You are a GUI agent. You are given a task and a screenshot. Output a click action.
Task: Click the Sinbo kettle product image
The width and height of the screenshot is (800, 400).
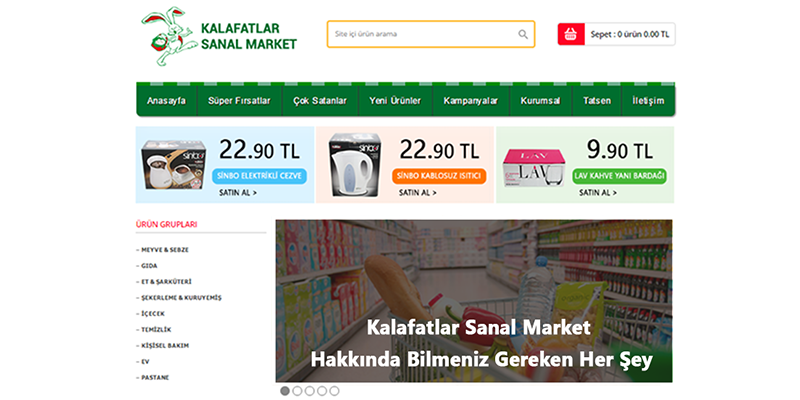(x=355, y=165)
